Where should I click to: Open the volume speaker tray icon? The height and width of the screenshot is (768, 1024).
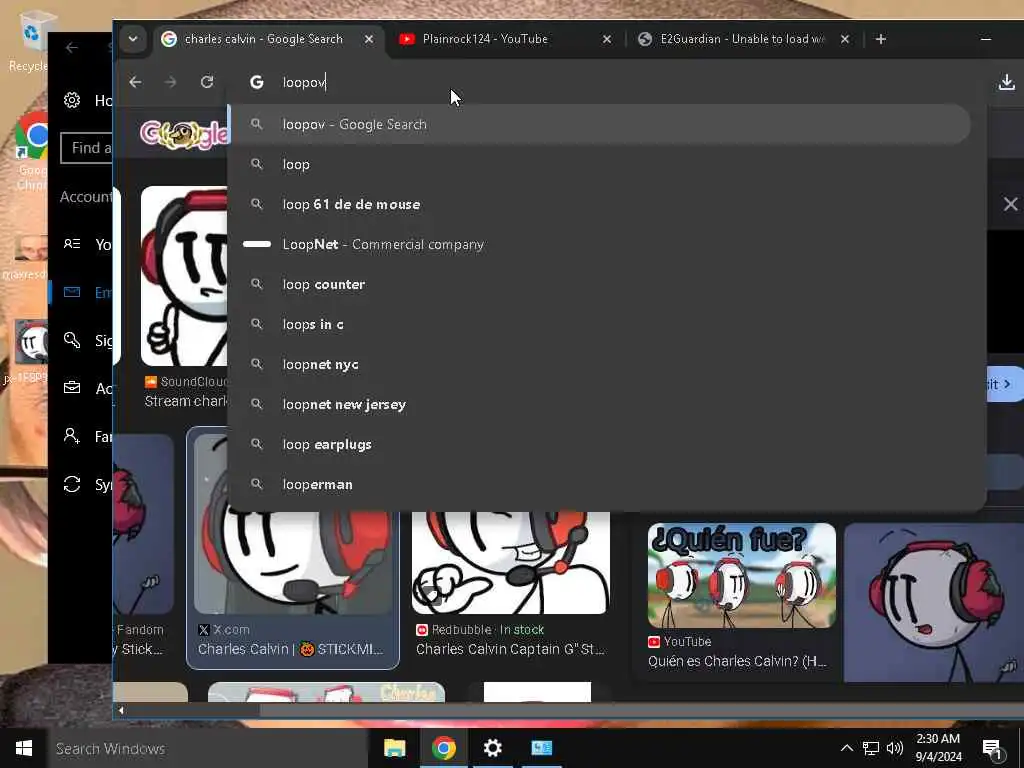[x=895, y=748]
